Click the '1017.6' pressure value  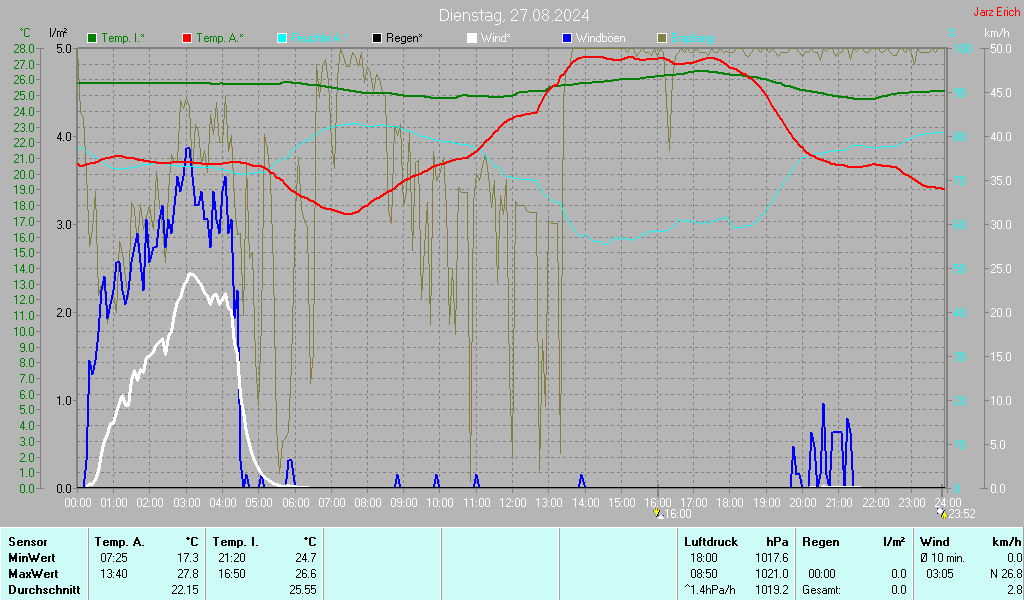[x=771, y=558]
